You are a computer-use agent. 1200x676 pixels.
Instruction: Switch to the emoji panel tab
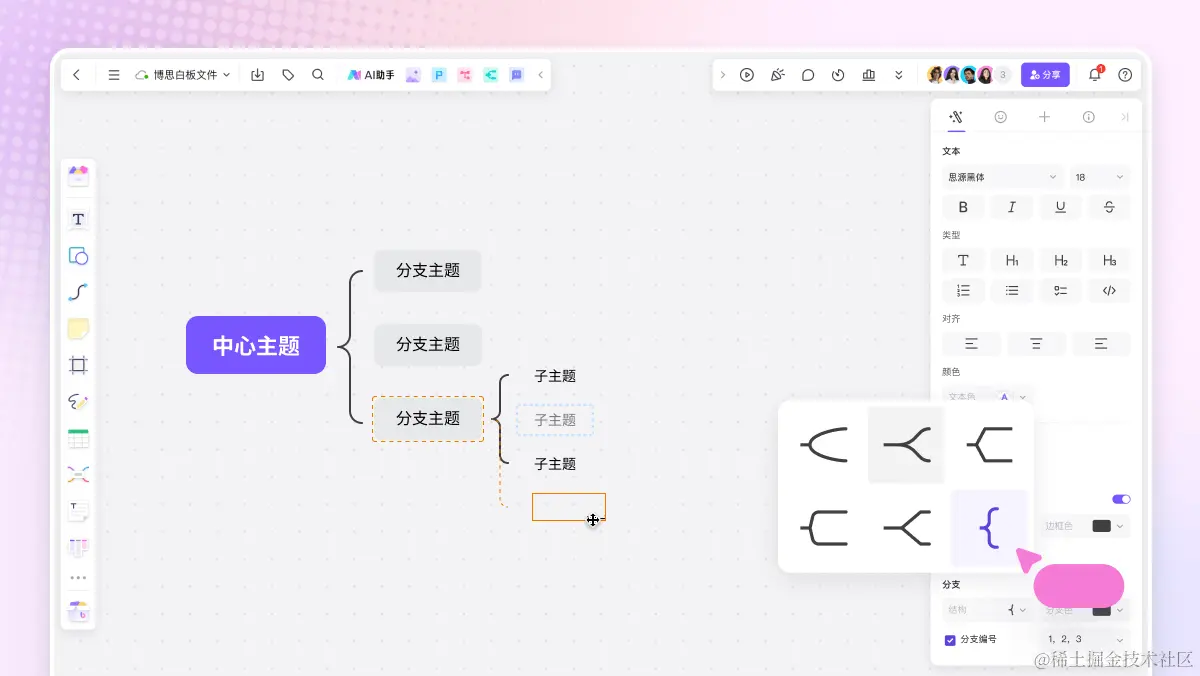click(x=999, y=117)
